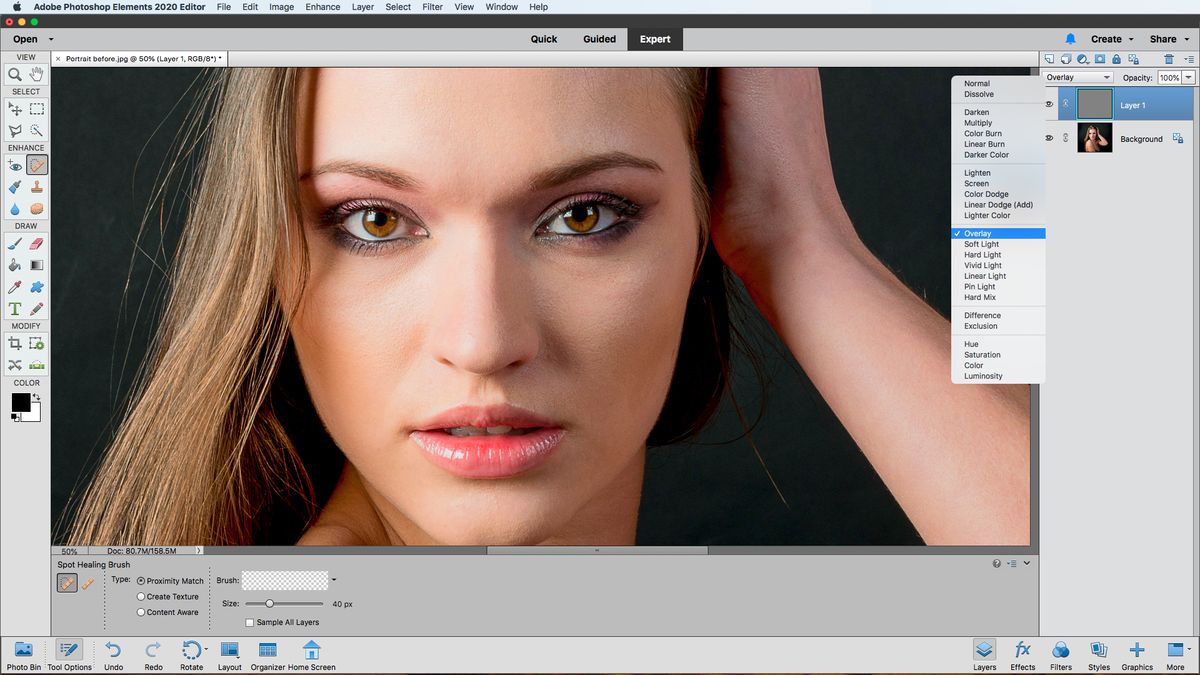Open the Overlay blend mode dropdown
Image resolution: width=1200 pixels, height=675 pixels.
pos(1078,77)
